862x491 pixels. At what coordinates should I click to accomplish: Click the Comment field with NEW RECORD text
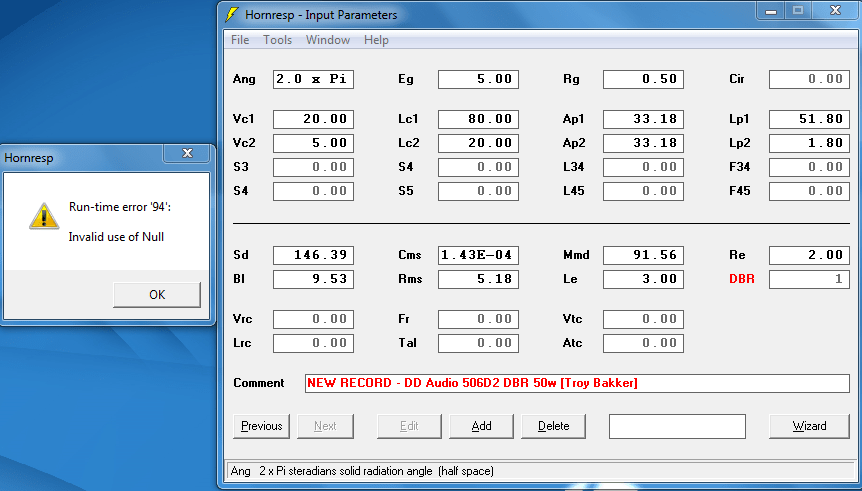[x=577, y=383]
